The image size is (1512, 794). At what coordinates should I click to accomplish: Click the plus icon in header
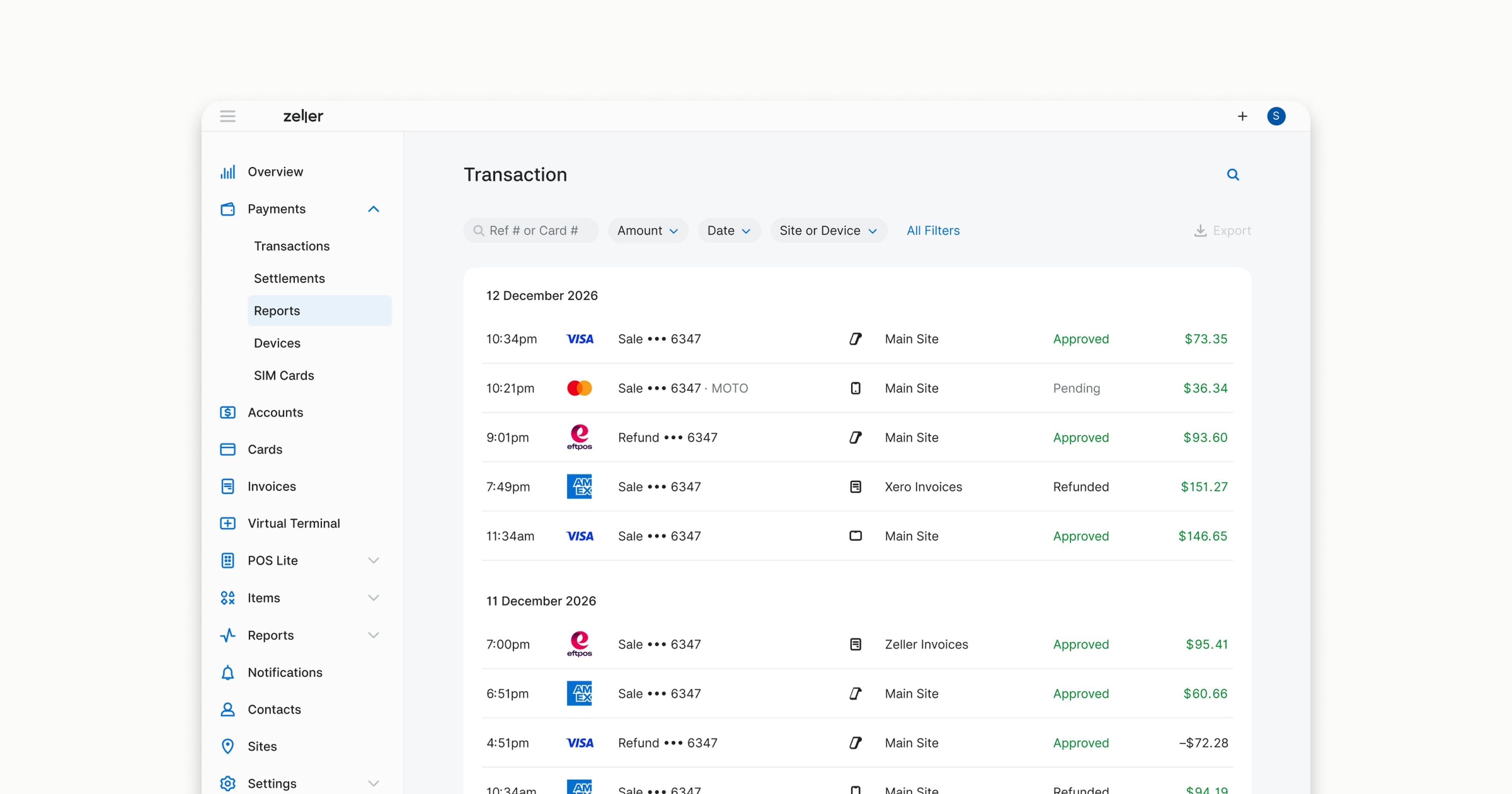(x=1242, y=116)
